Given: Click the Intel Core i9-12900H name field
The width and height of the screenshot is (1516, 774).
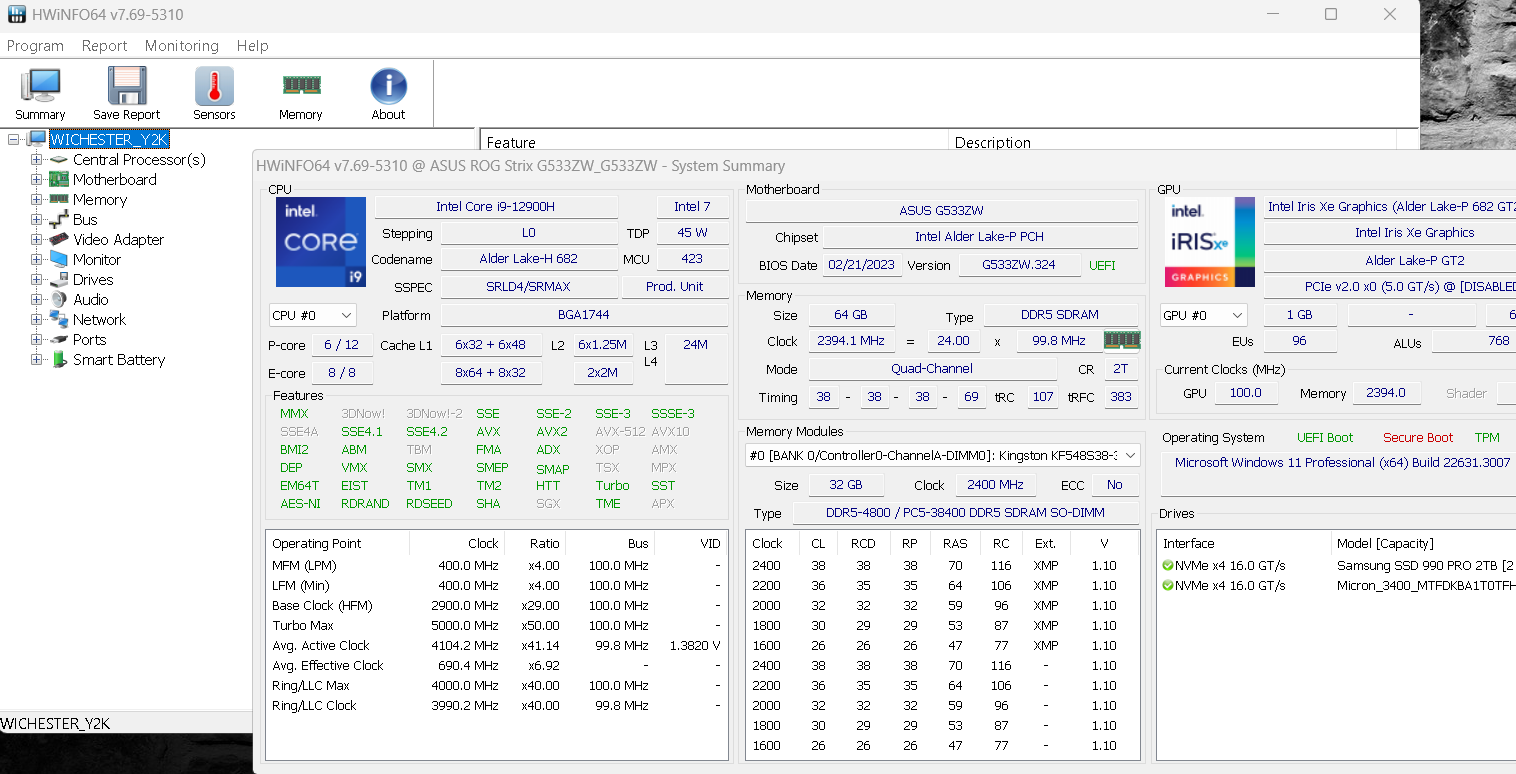Looking at the screenshot, I should click(496, 207).
